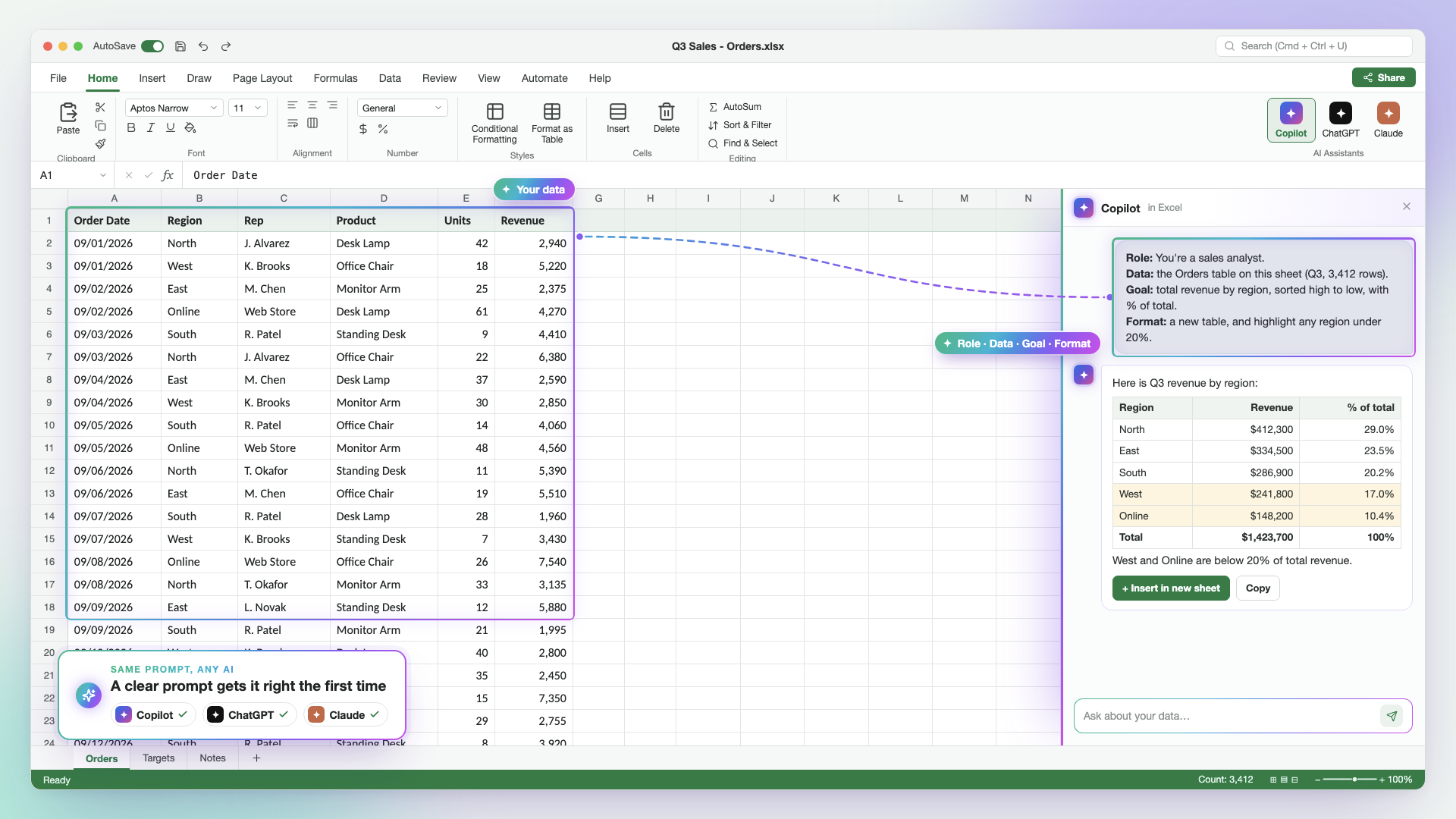The height and width of the screenshot is (819, 1456).
Task: Toggle Underline formatting
Action: (x=171, y=128)
